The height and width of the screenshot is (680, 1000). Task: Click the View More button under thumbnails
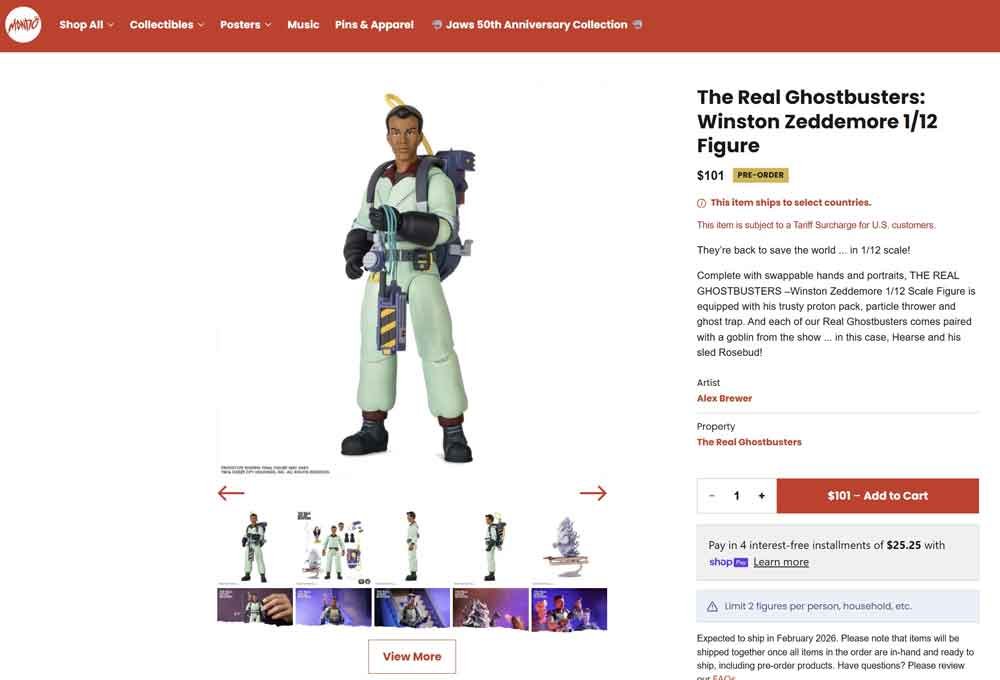click(x=412, y=656)
